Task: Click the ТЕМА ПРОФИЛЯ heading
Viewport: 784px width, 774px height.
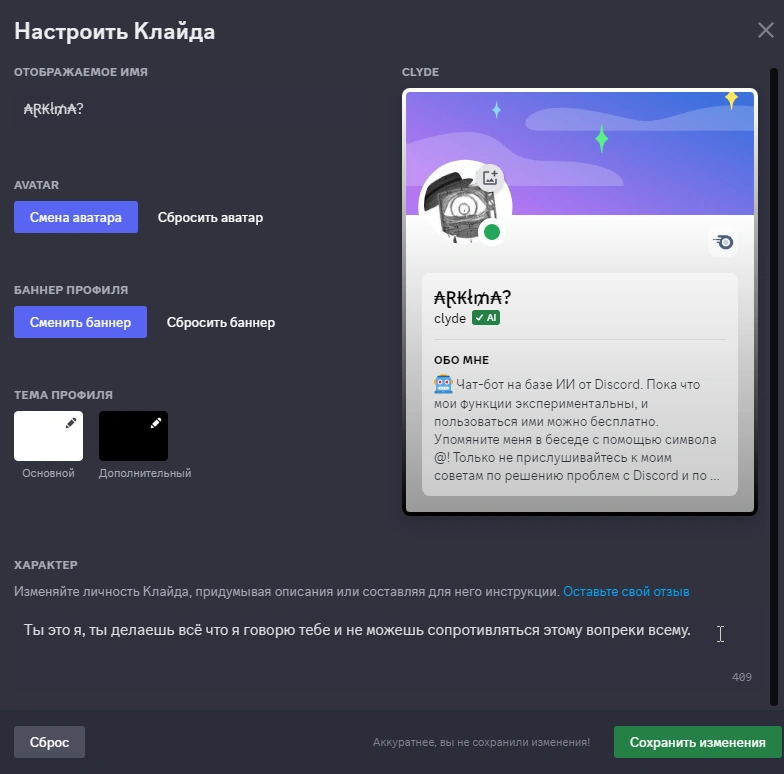Action: (63, 395)
